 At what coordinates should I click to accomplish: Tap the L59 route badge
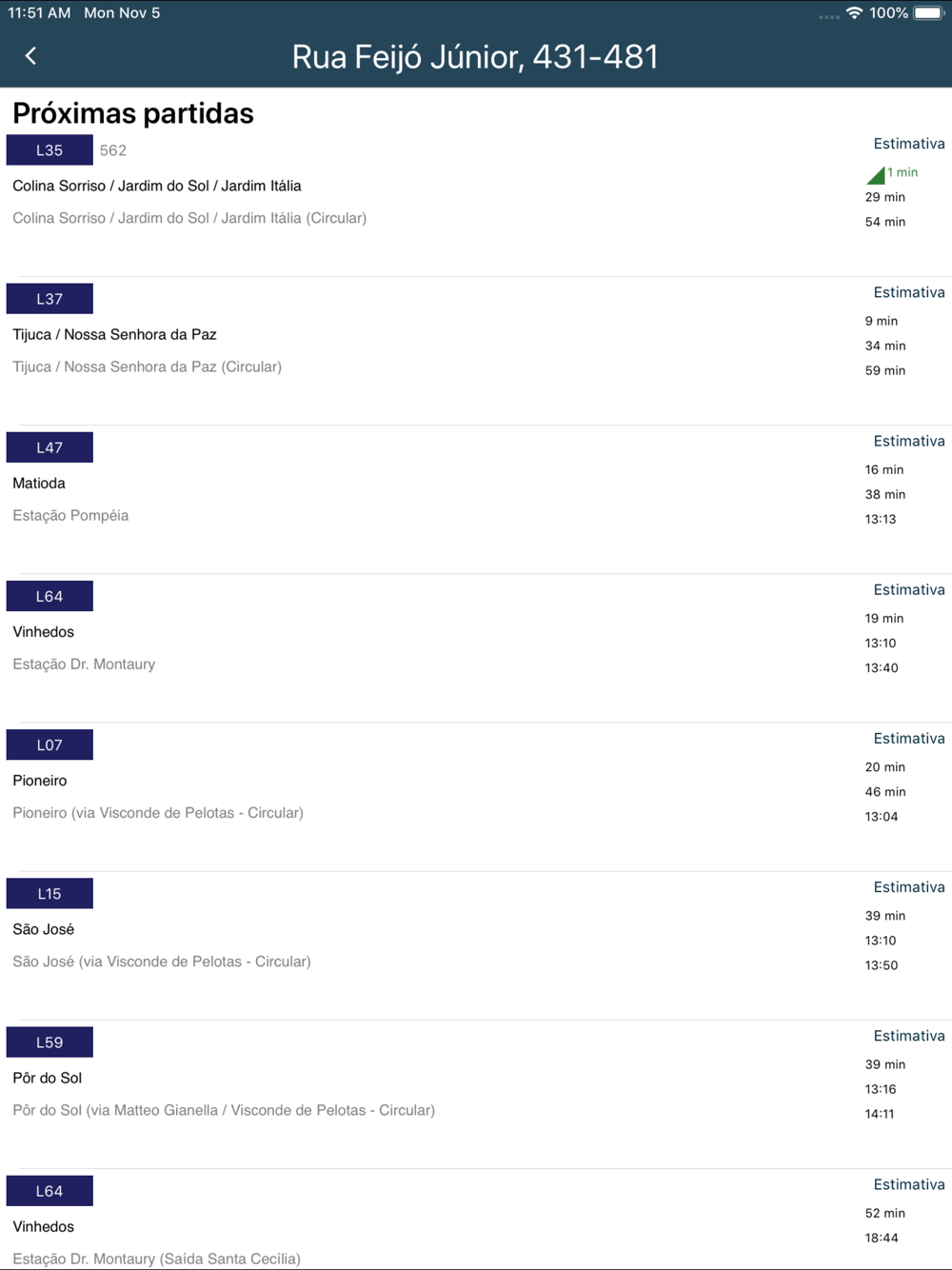pos(50,1042)
